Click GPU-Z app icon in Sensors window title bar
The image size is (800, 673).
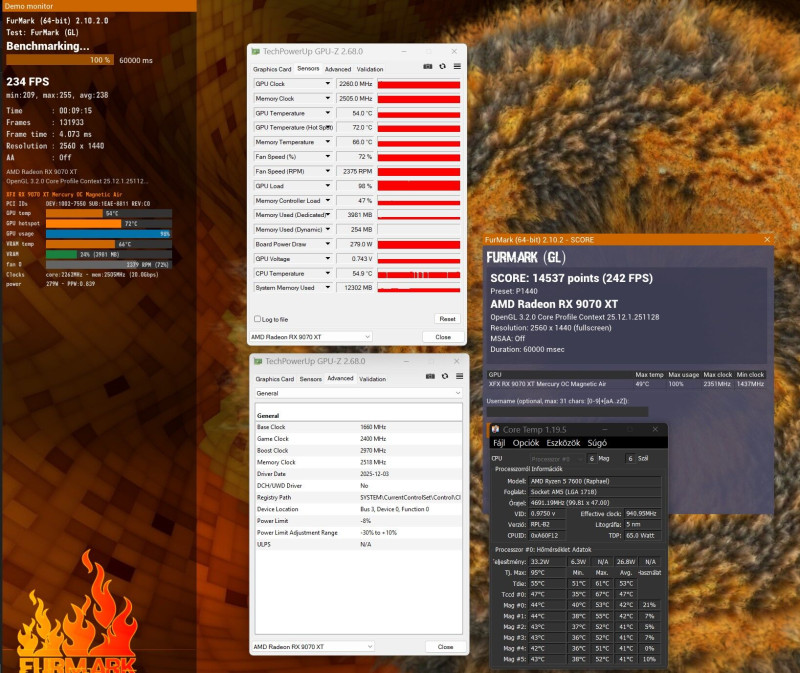[x=256, y=52]
